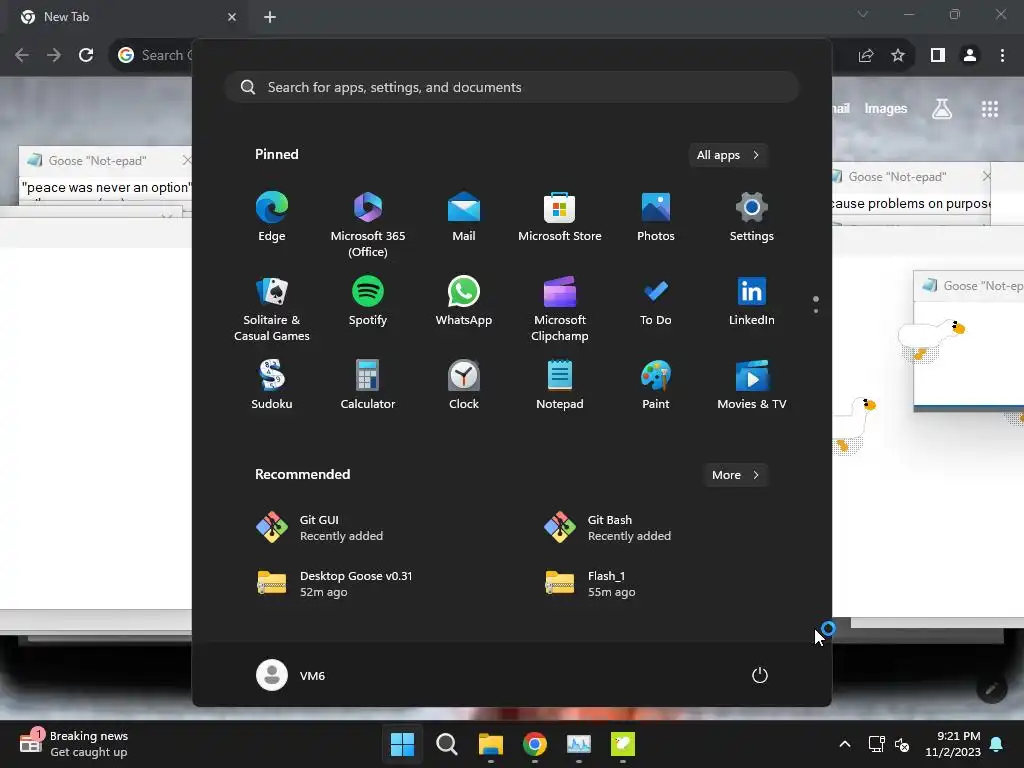This screenshot has height=768, width=1024.
Task: Open Movies & TV
Action: 752,385
